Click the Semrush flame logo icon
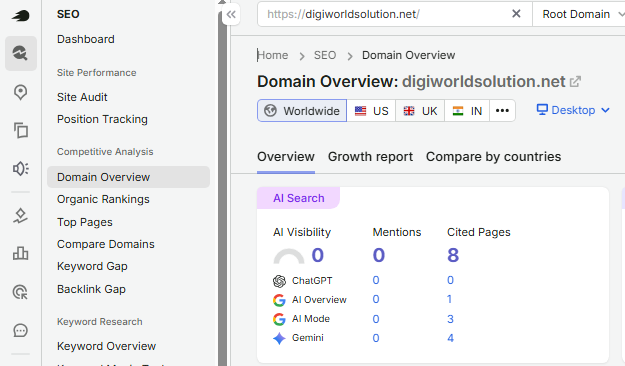Viewport: 625px width, 366px height. [x=21, y=16]
